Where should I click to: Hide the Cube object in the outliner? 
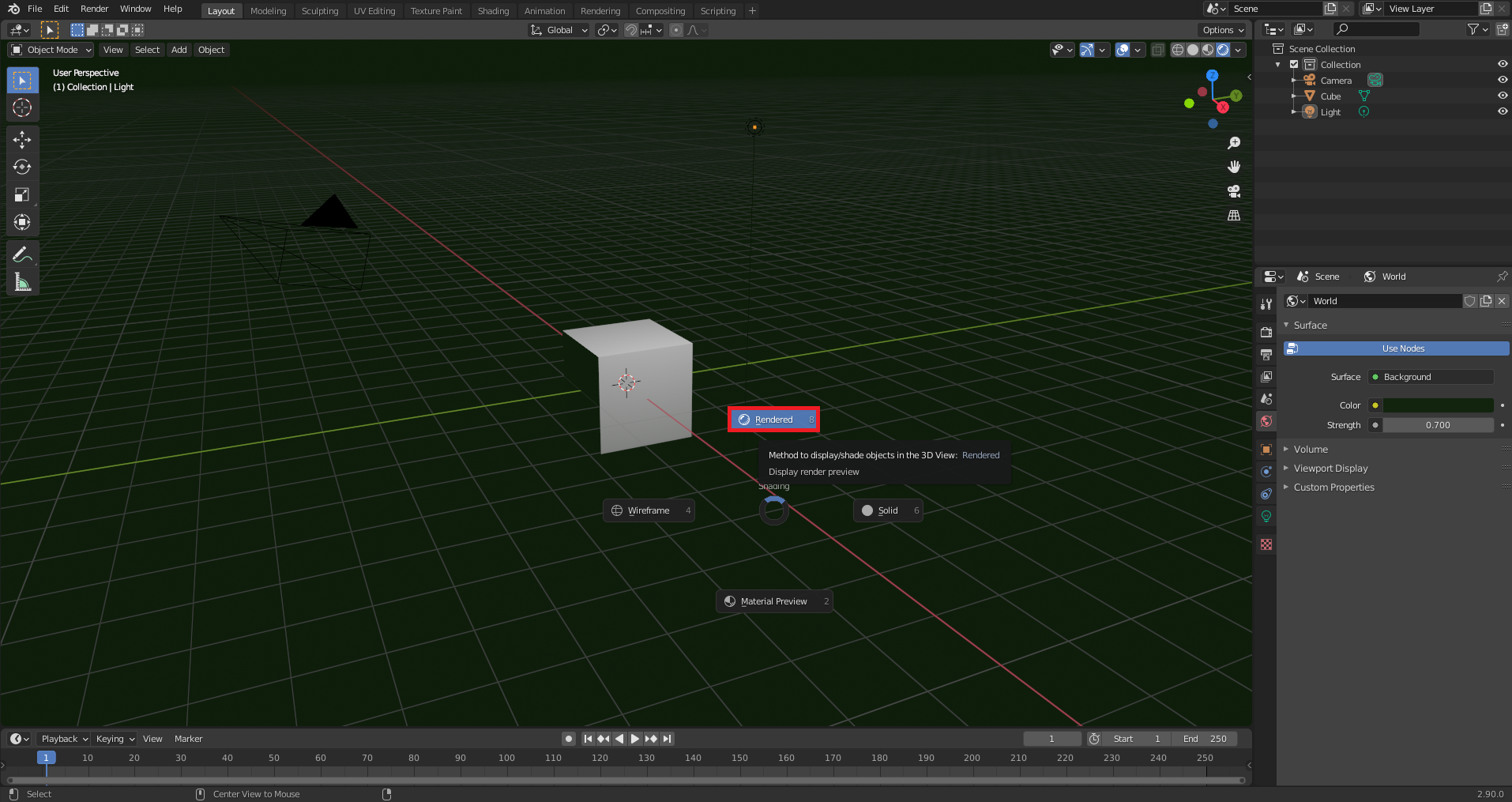[x=1502, y=96]
